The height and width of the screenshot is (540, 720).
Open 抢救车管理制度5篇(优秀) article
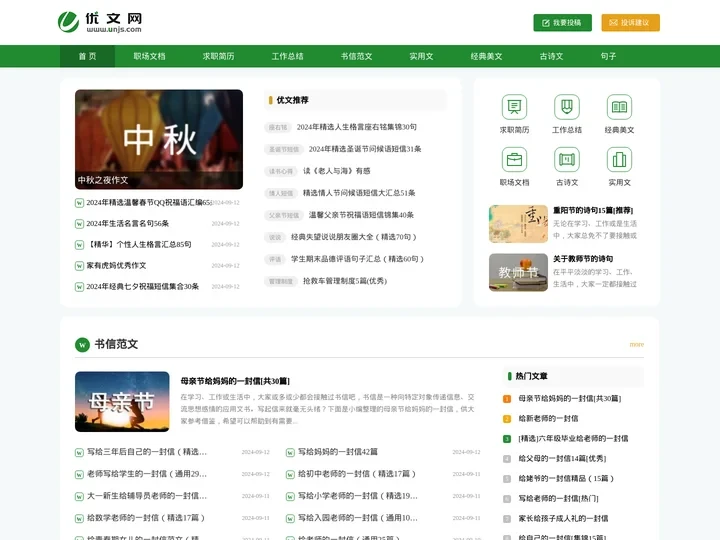345,281
